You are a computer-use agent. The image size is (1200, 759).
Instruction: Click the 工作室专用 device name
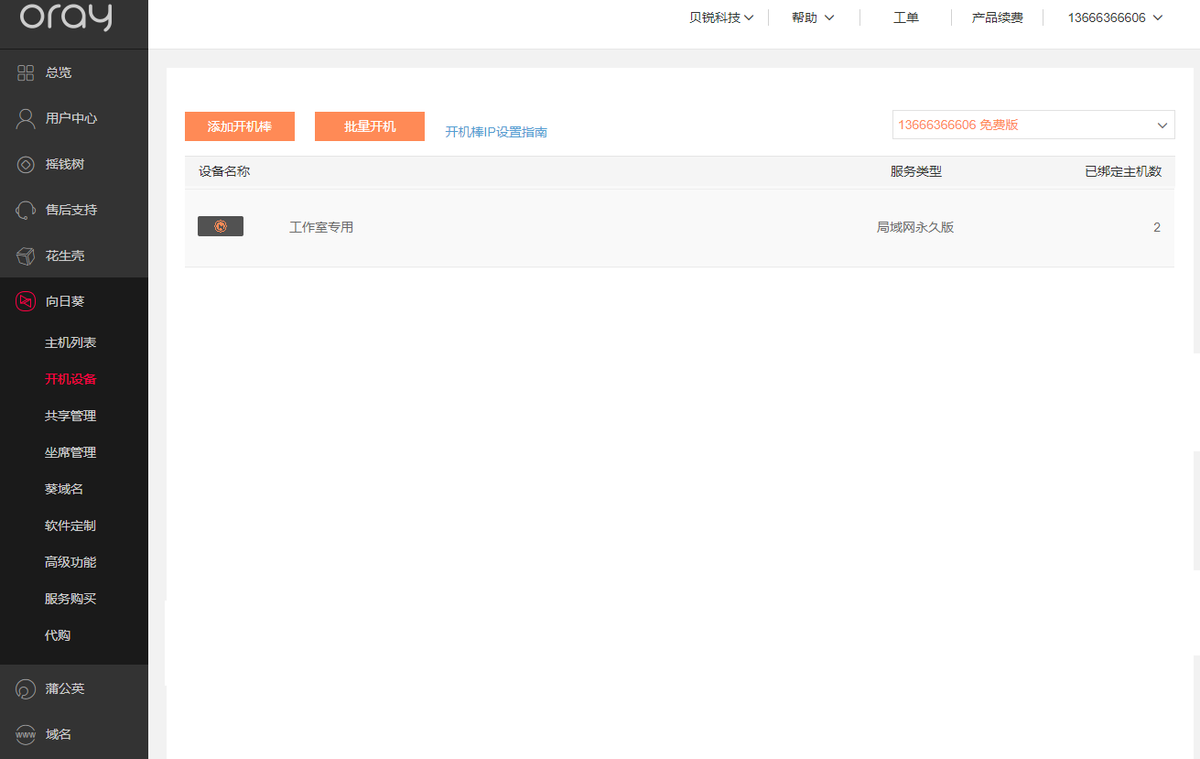pyautogui.click(x=321, y=227)
